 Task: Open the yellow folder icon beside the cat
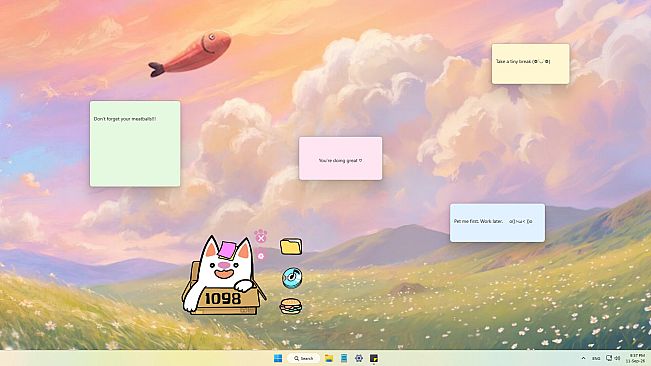pyautogui.click(x=291, y=246)
